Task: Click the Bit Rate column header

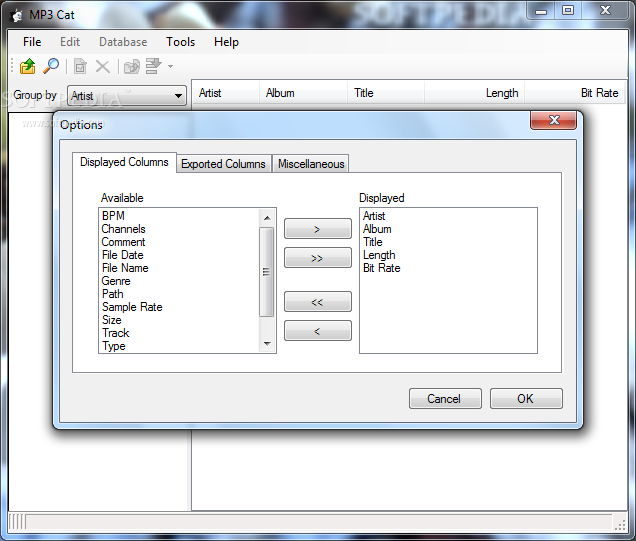Action: (x=574, y=93)
